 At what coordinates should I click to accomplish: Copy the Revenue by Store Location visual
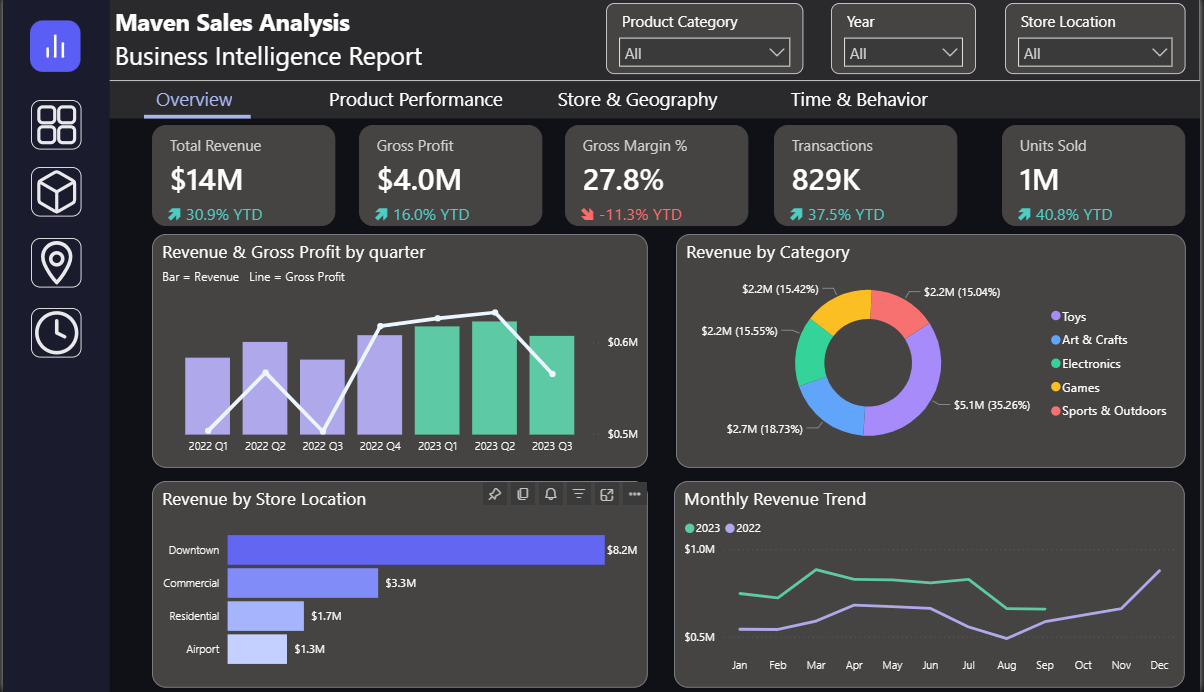pos(522,494)
